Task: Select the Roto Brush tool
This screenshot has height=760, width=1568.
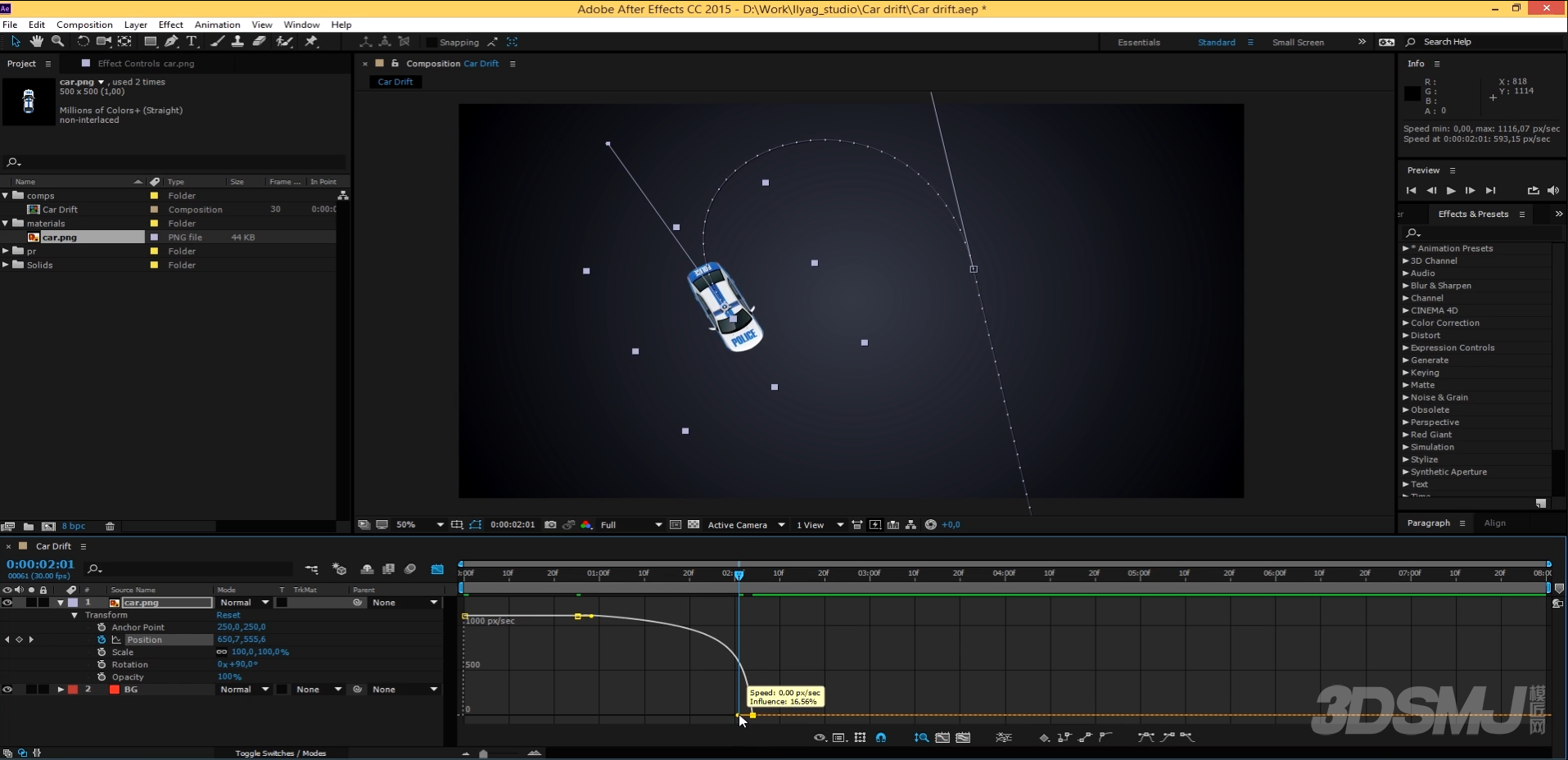Action: coord(284,41)
